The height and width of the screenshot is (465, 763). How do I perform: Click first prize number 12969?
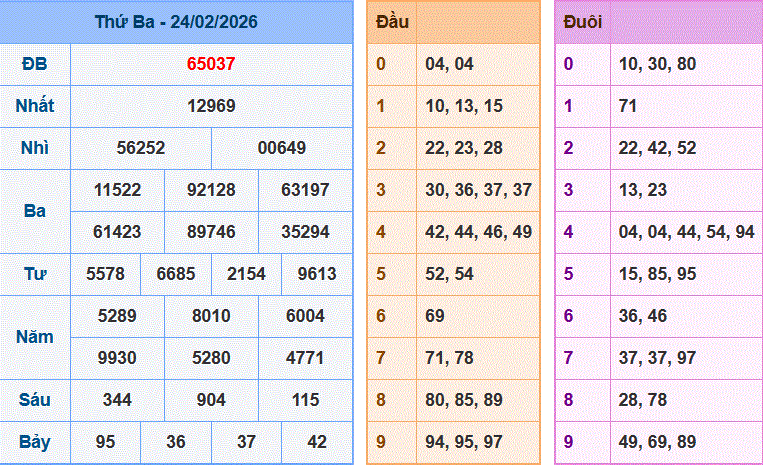pyautogui.click(x=211, y=106)
